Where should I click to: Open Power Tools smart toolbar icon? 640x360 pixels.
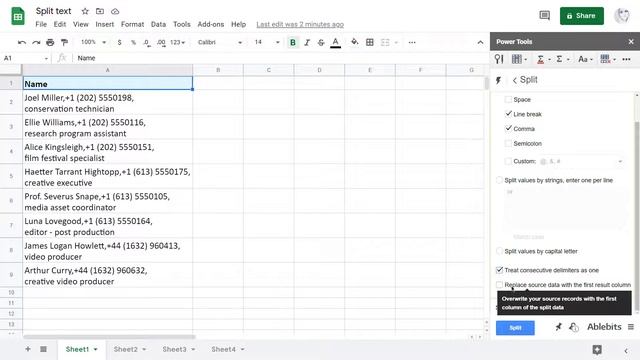click(499, 59)
